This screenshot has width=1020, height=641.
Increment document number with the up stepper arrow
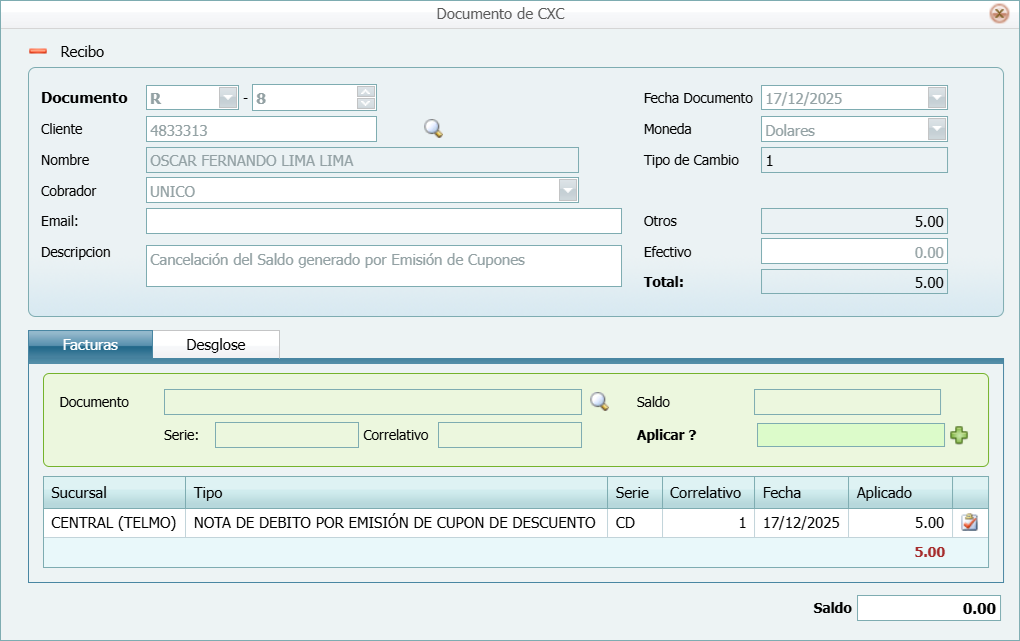[x=368, y=91]
